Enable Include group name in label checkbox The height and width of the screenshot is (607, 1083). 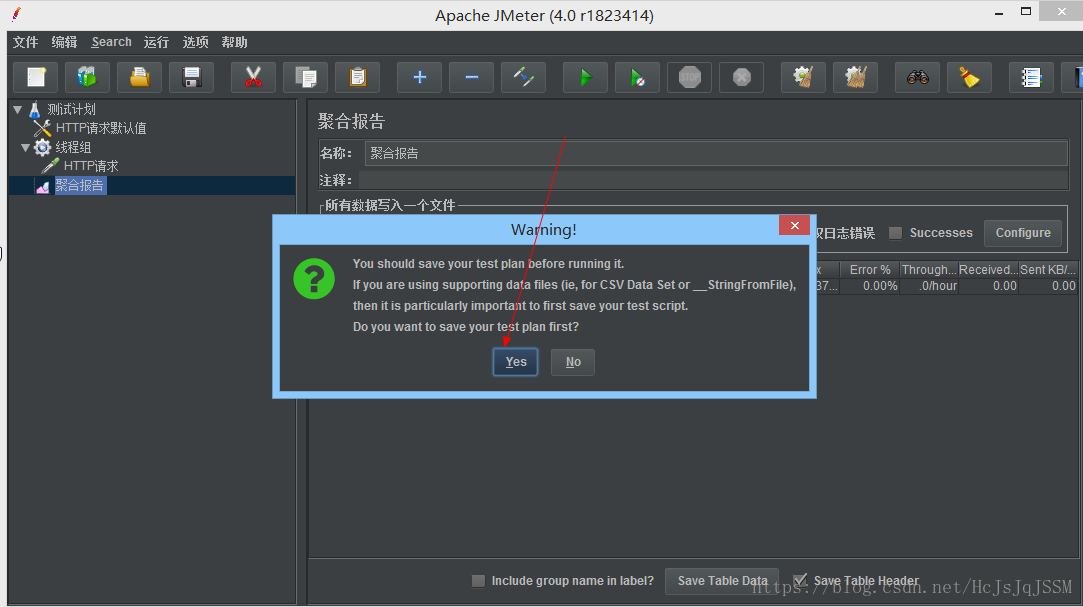(478, 581)
